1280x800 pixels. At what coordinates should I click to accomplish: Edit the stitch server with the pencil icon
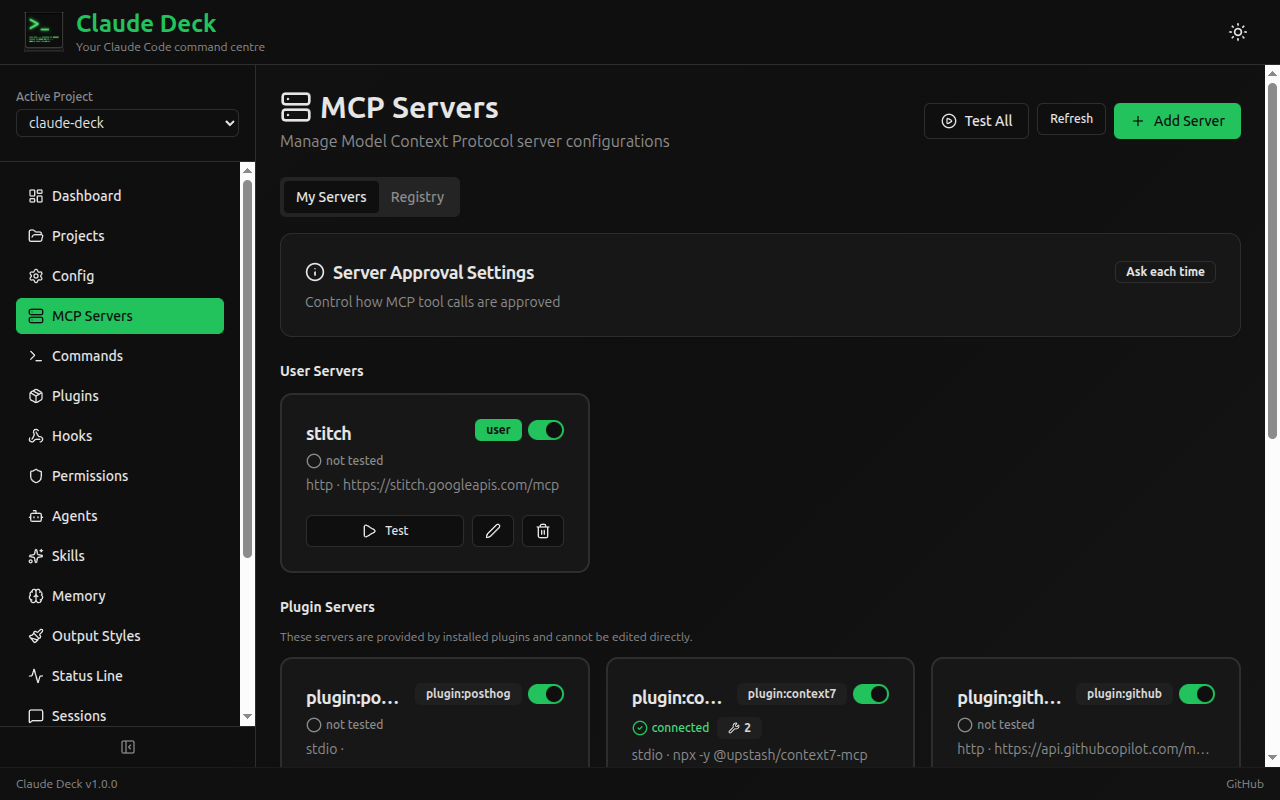(x=492, y=531)
